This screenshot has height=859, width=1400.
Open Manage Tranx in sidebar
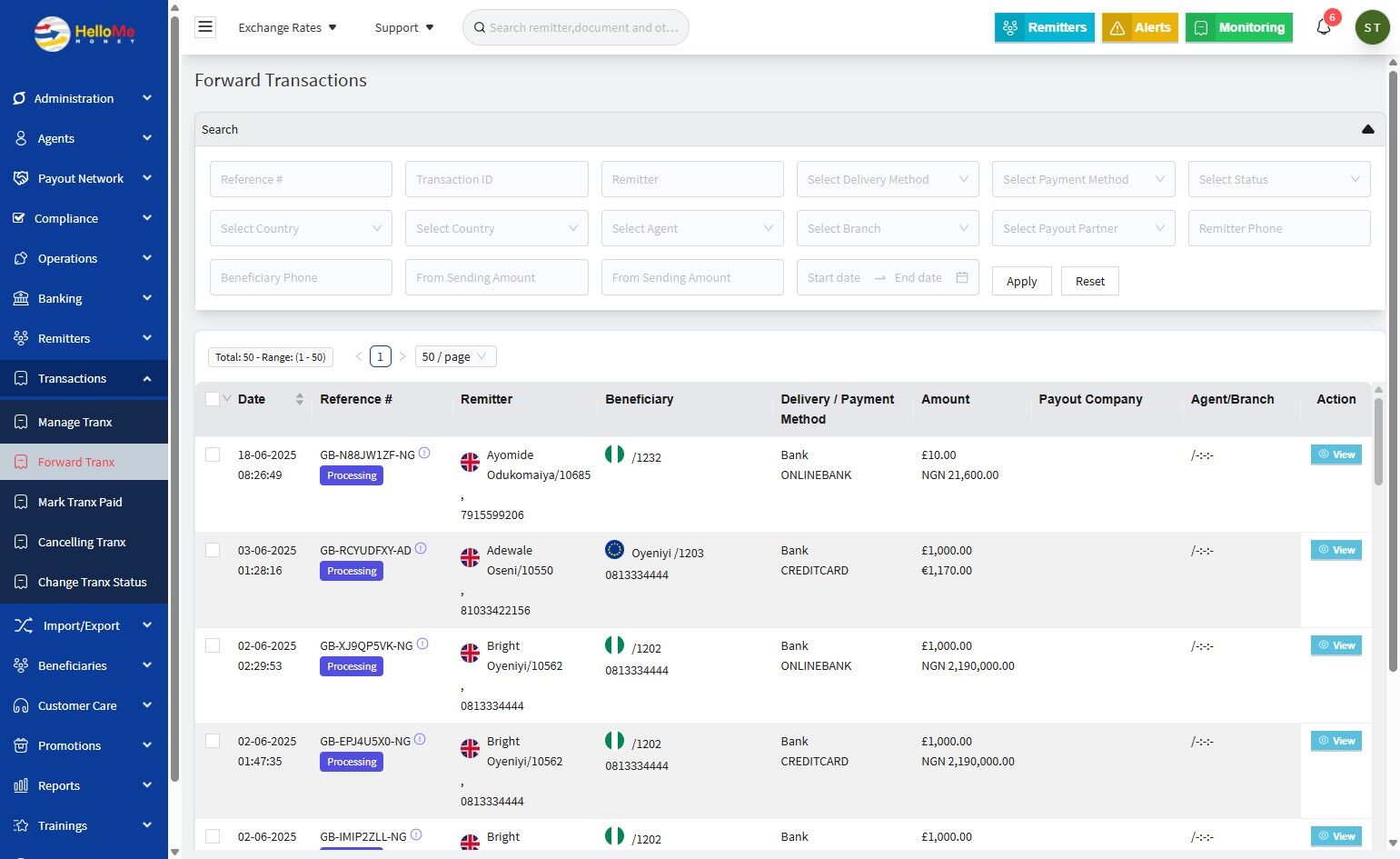click(x=74, y=422)
